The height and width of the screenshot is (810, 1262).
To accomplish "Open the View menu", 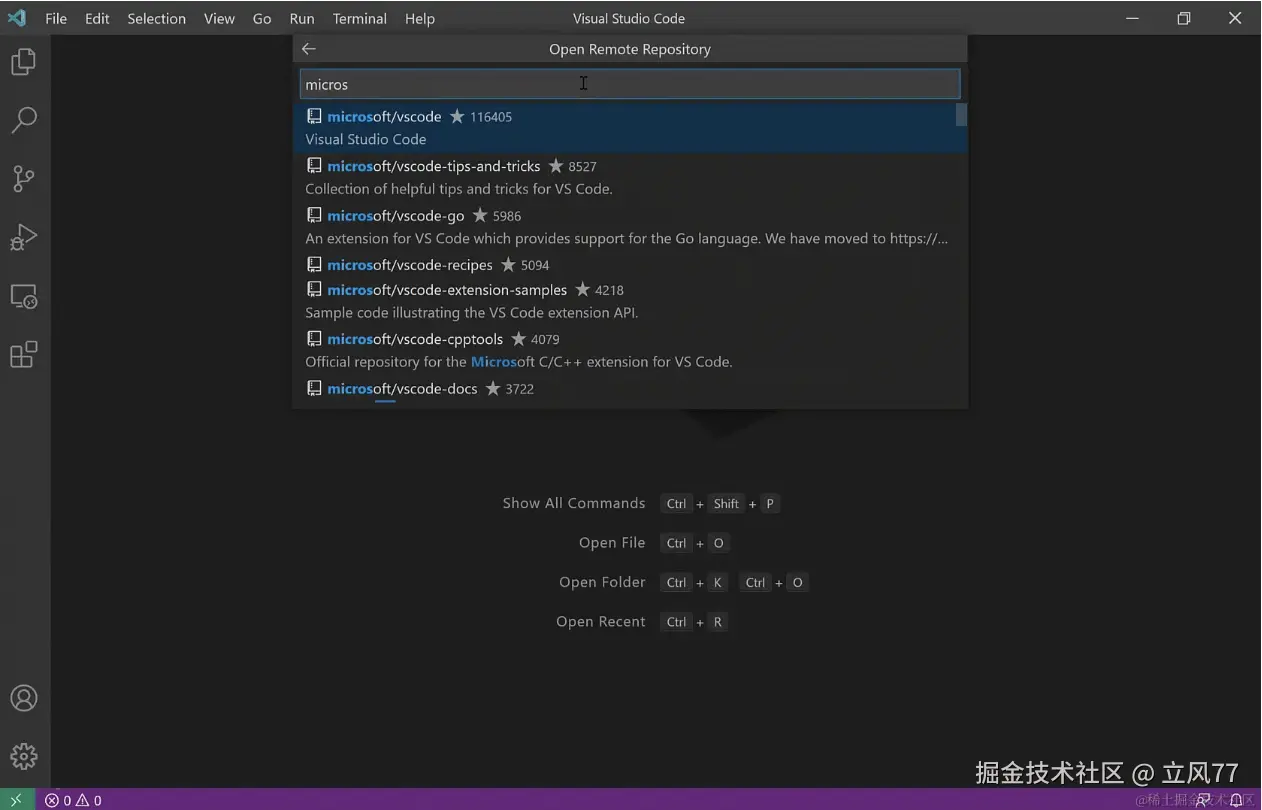I will pyautogui.click(x=219, y=18).
